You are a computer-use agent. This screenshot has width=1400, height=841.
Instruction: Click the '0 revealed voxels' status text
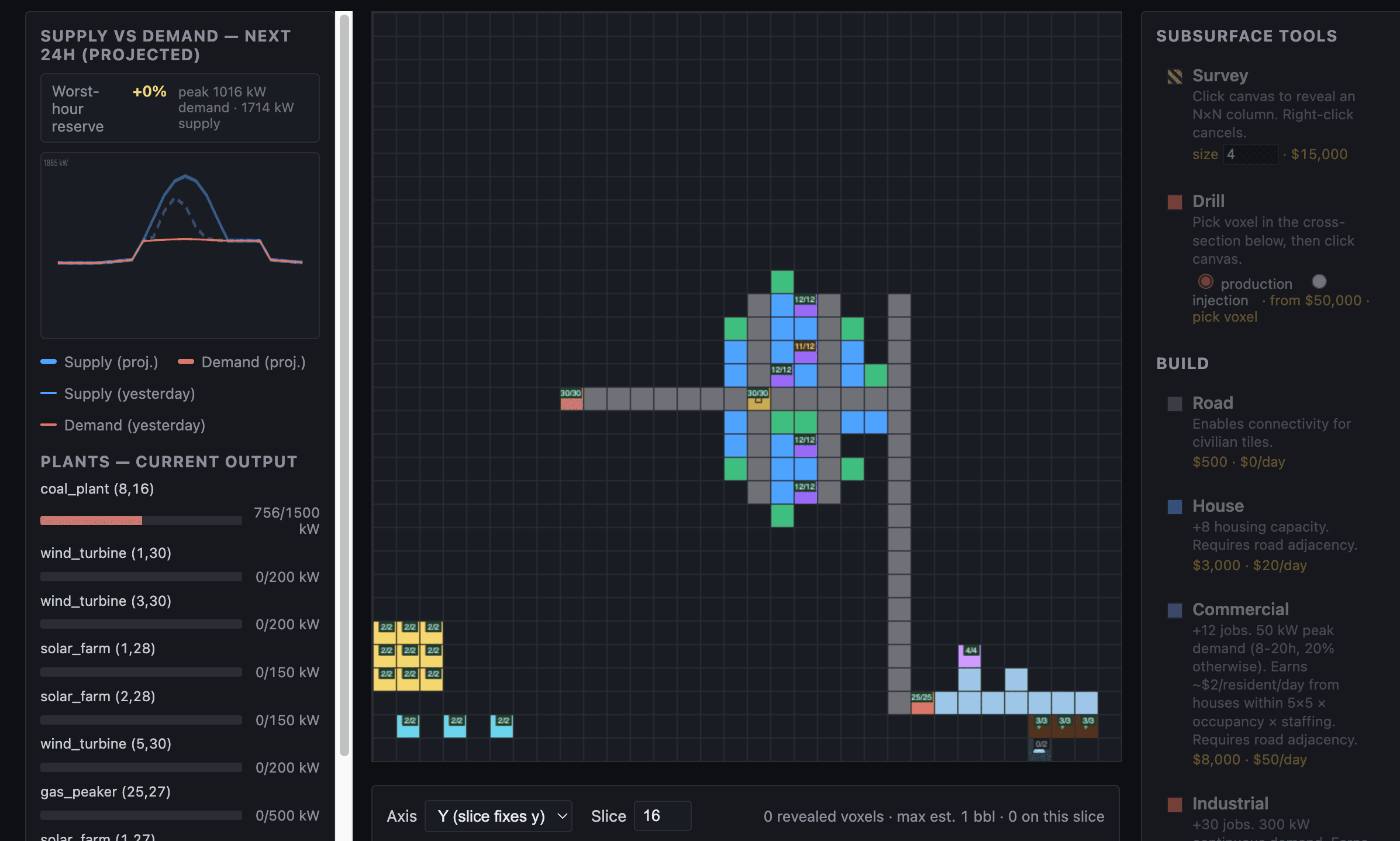pos(823,816)
